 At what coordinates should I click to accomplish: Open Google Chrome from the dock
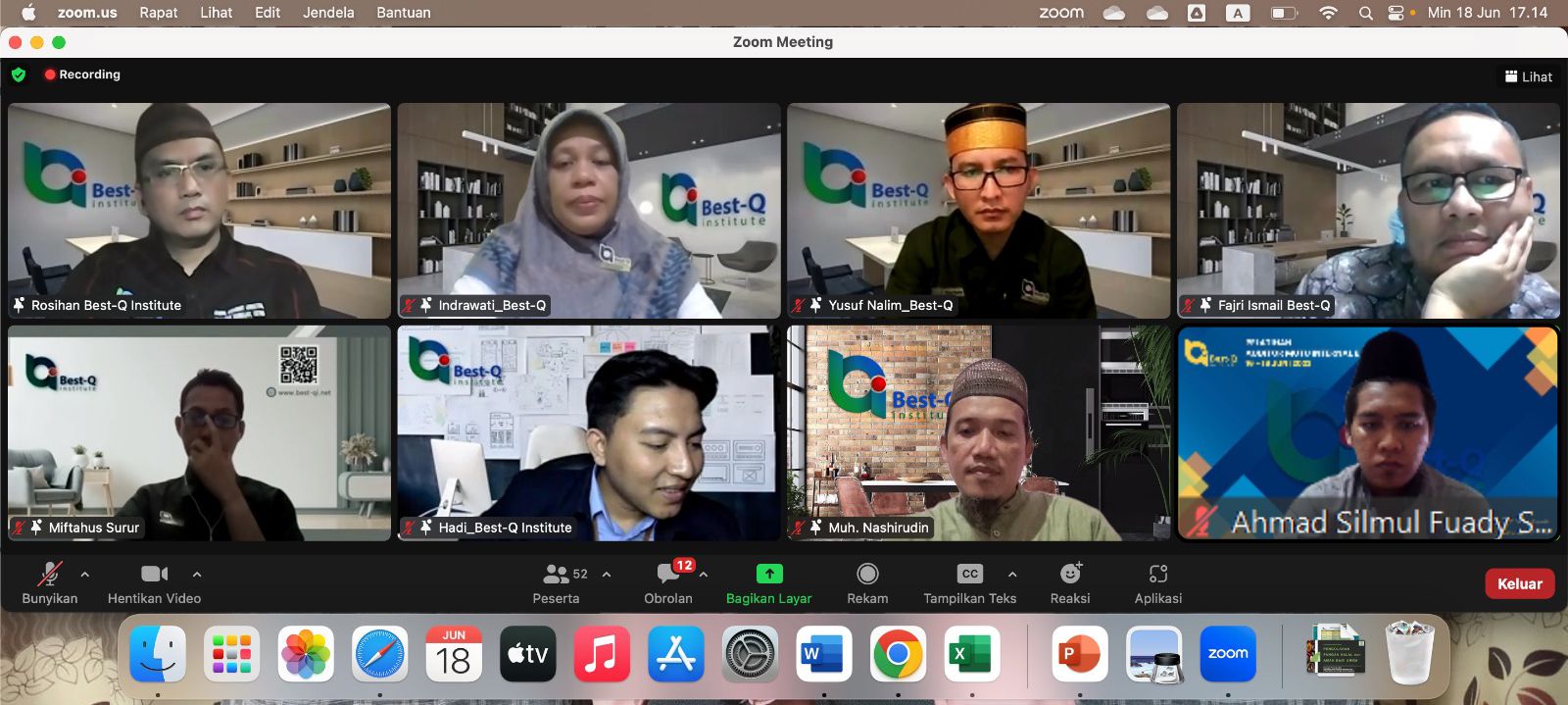tap(898, 654)
